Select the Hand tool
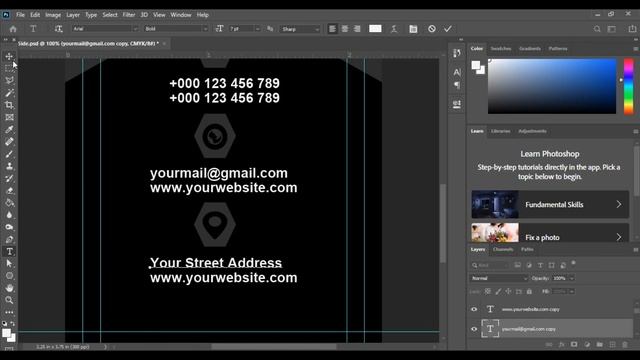640x360 pixels. click(x=9, y=288)
